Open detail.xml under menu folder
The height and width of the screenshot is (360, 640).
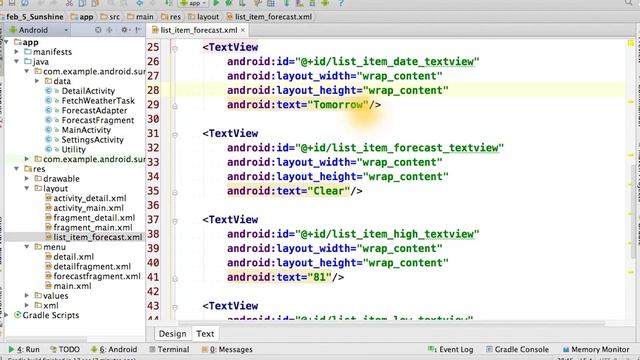pos(73,257)
